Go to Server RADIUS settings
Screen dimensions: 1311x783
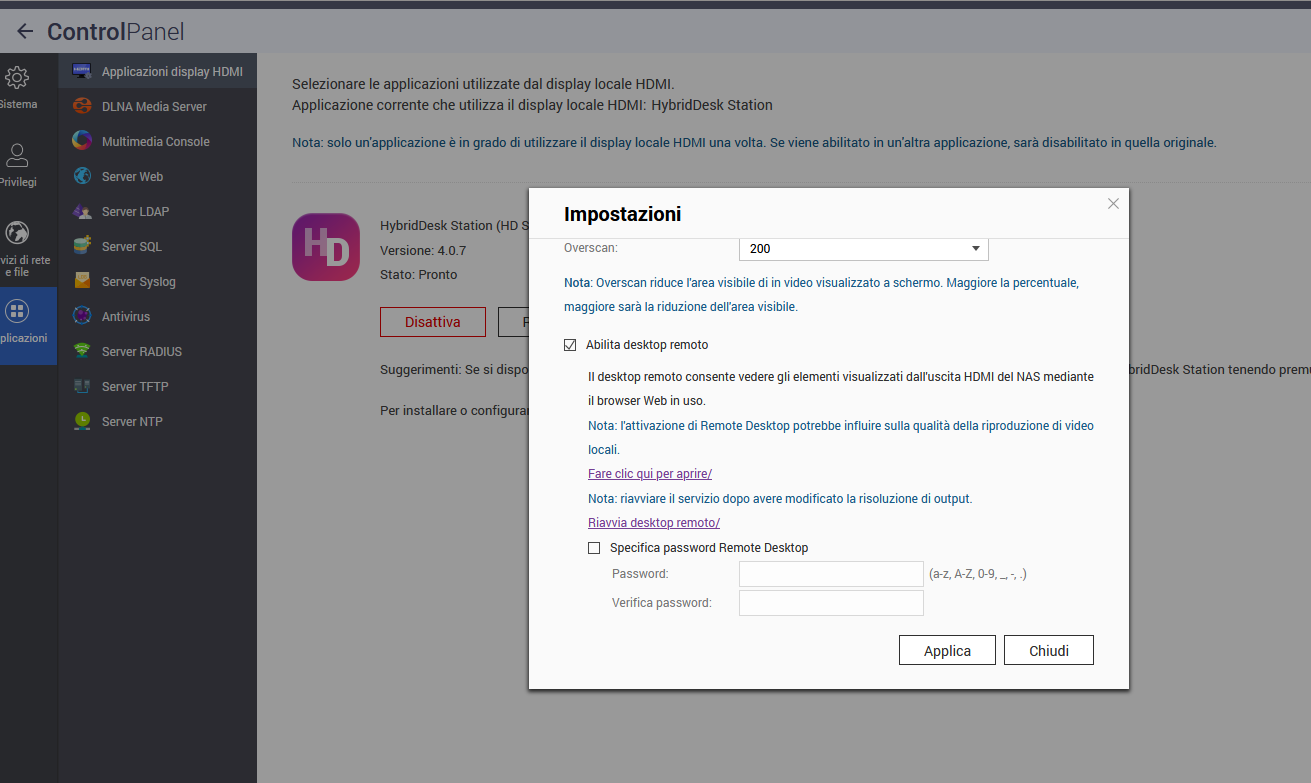141,352
